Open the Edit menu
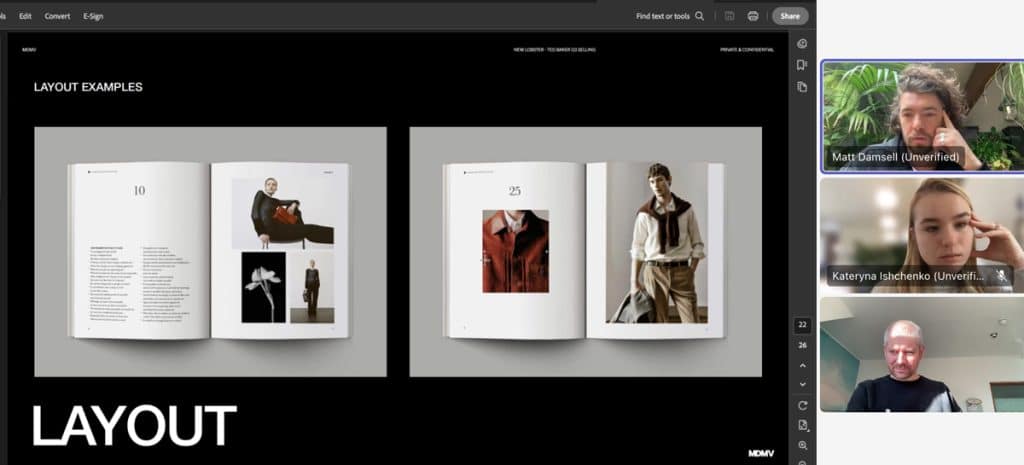Viewport: 1024px width, 465px height. point(25,16)
